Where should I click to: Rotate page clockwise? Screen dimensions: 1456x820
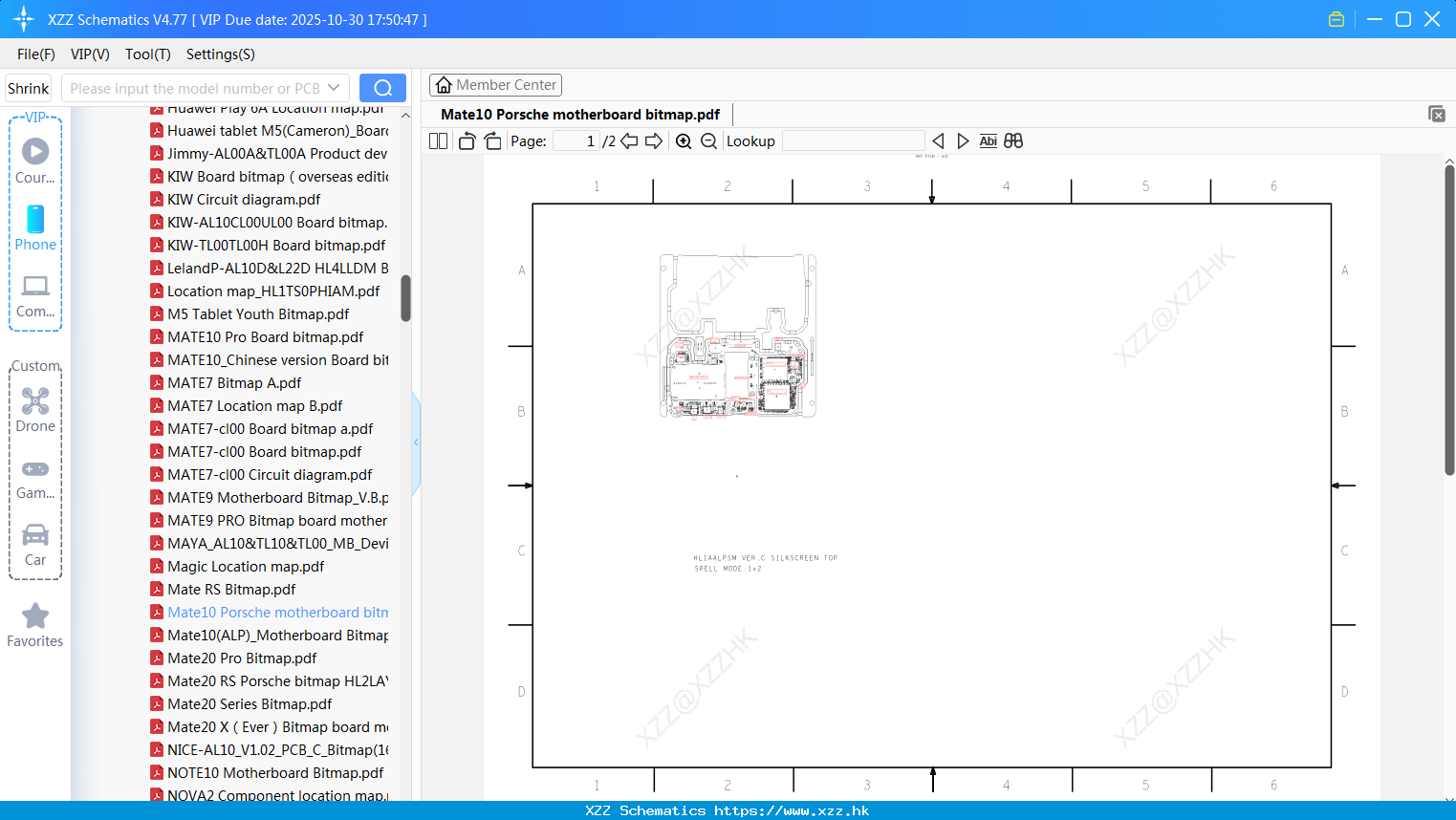point(492,141)
